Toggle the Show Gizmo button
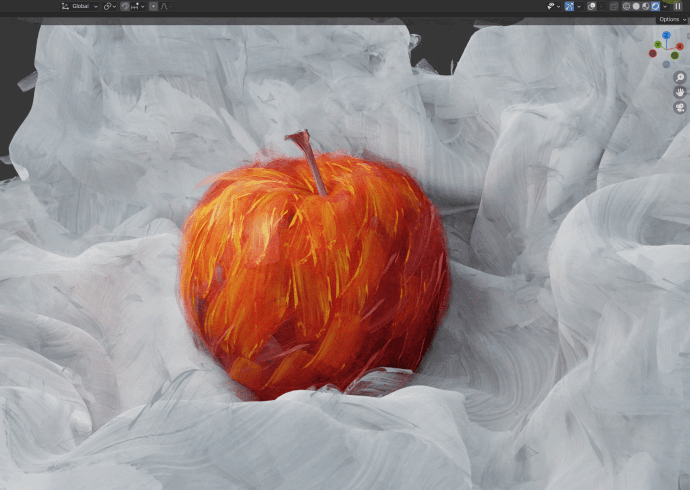This screenshot has width=690, height=490. 569,6
